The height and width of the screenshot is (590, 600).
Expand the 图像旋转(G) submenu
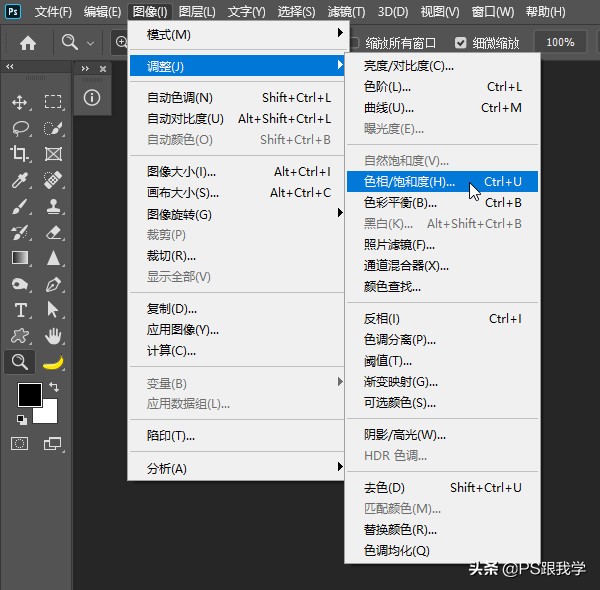237,214
